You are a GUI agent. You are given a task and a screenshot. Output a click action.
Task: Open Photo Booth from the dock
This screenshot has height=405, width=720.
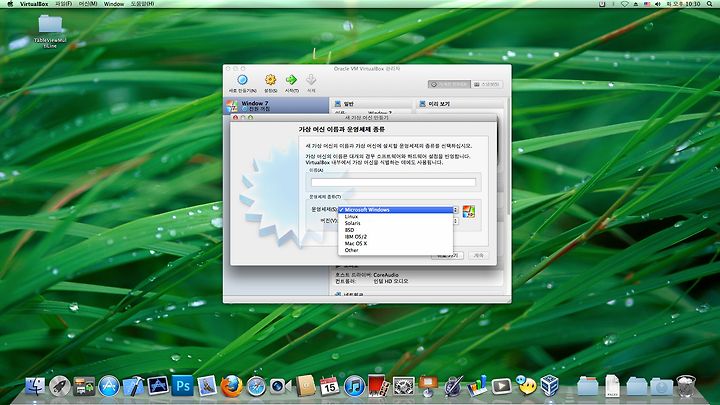[x=378, y=386]
